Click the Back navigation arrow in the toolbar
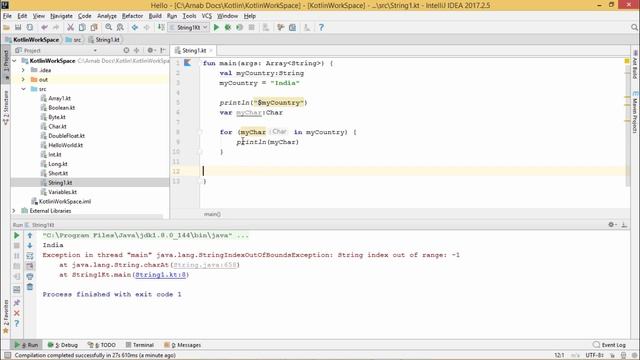Viewport: 640px width, 360px height. [x=134, y=27]
